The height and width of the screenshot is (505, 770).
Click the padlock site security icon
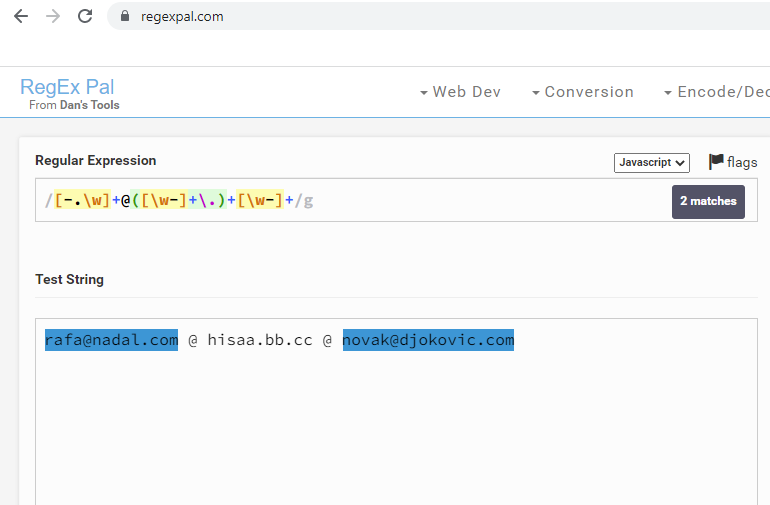click(125, 16)
